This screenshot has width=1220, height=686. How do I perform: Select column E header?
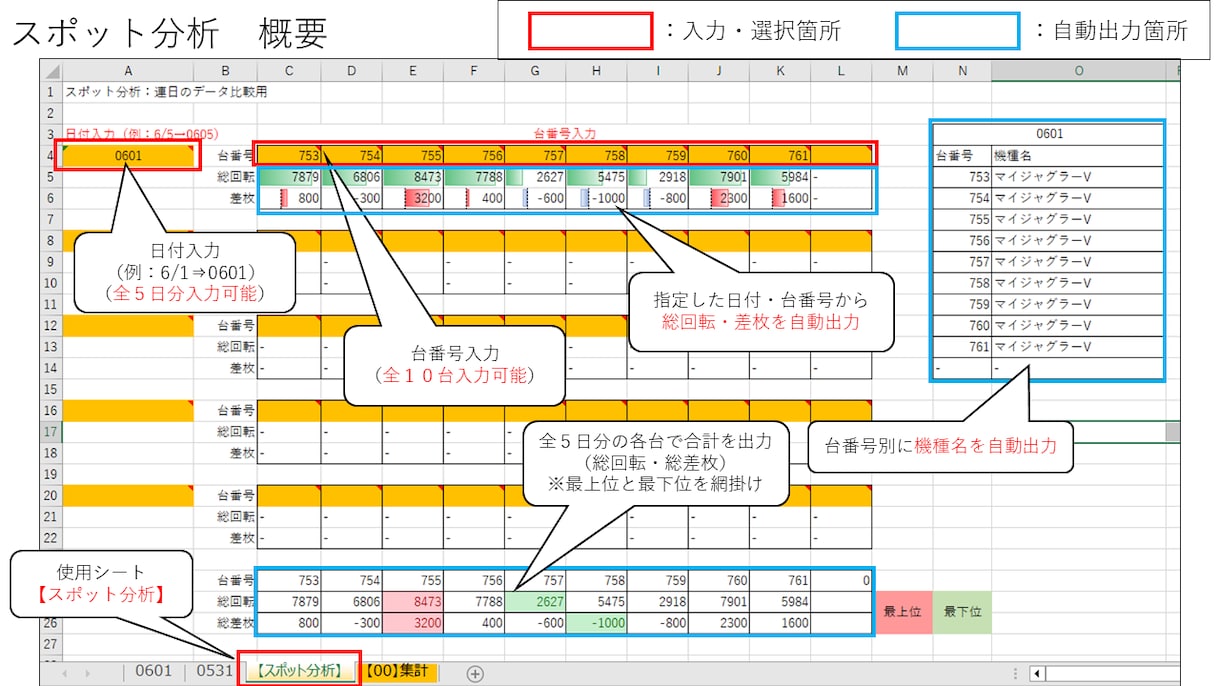tap(413, 71)
